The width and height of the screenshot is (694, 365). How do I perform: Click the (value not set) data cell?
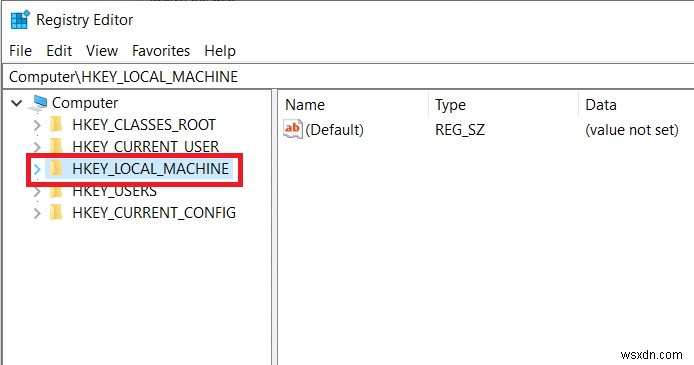[632, 130]
